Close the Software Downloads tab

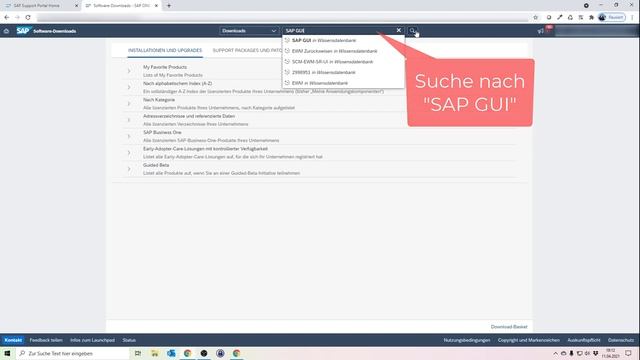(156, 6)
